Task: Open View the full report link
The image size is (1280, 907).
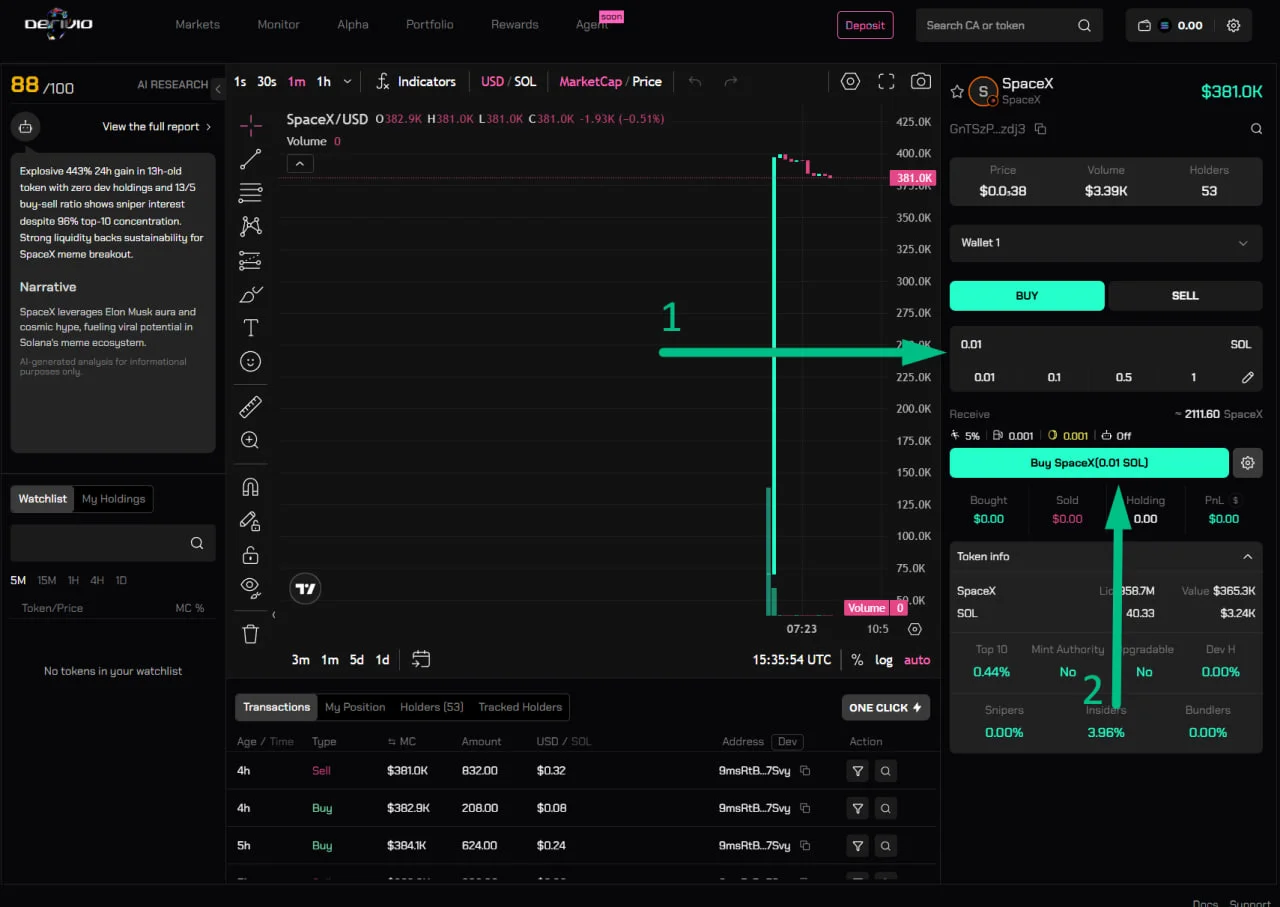Action: (157, 127)
